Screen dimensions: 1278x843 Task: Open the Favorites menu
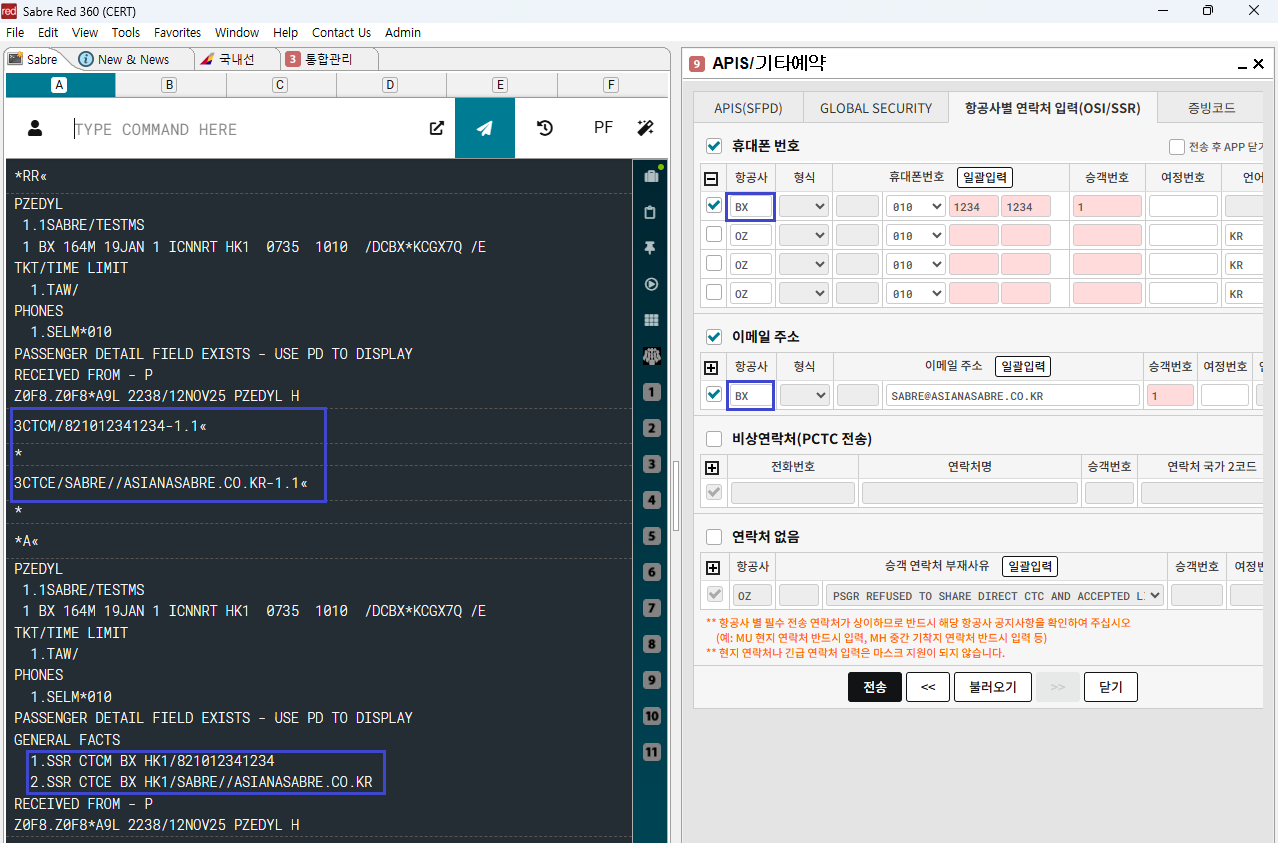177,33
